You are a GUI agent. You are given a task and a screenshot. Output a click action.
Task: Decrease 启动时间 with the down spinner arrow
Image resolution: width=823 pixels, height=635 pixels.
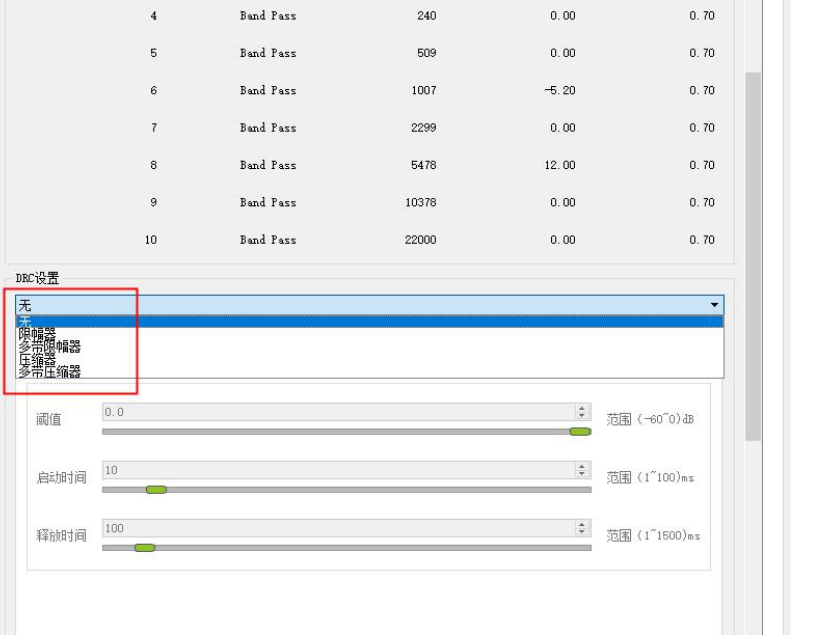point(582,474)
